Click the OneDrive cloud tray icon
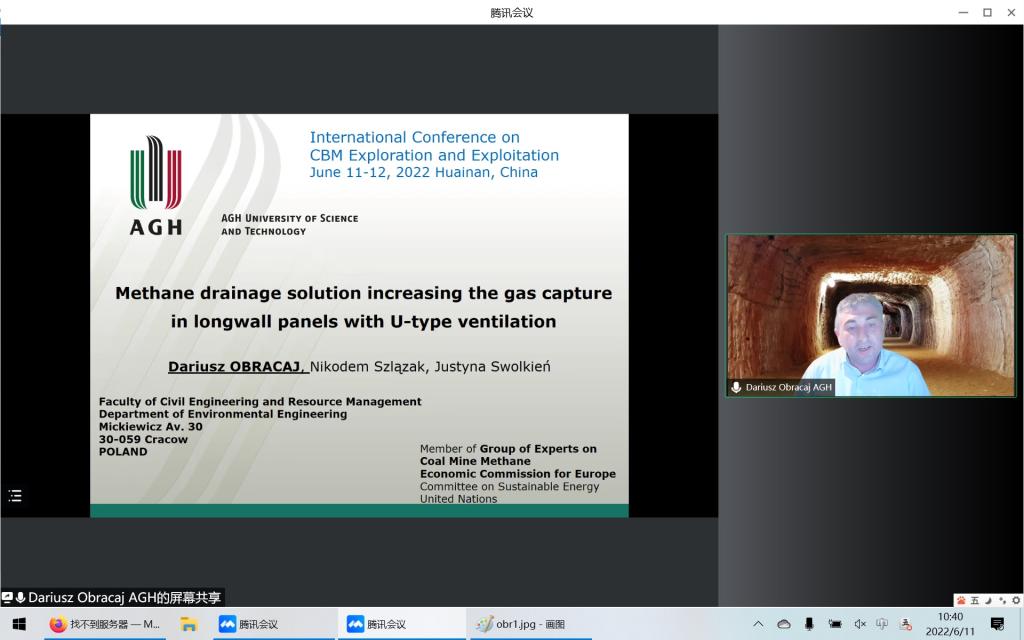 (x=784, y=624)
